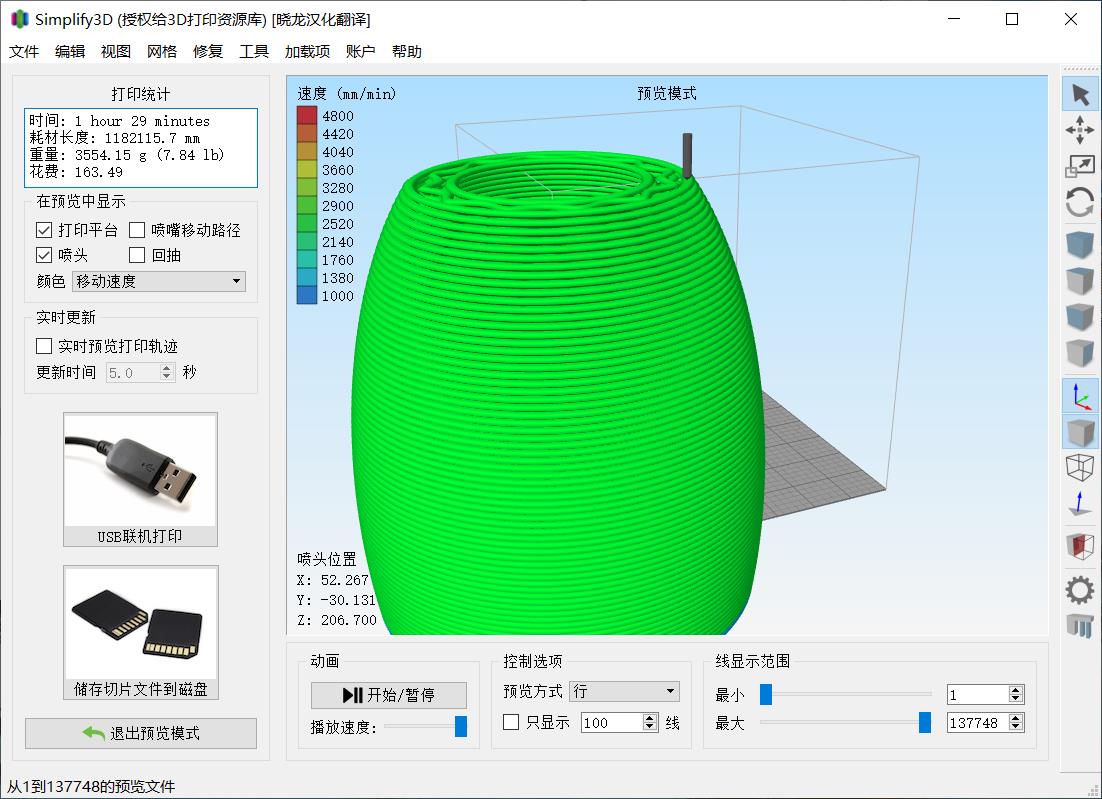Click 退出预览模式 button
The width and height of the screenshot is (1102, 799).
pyautogui.click(x=141, y=733)
